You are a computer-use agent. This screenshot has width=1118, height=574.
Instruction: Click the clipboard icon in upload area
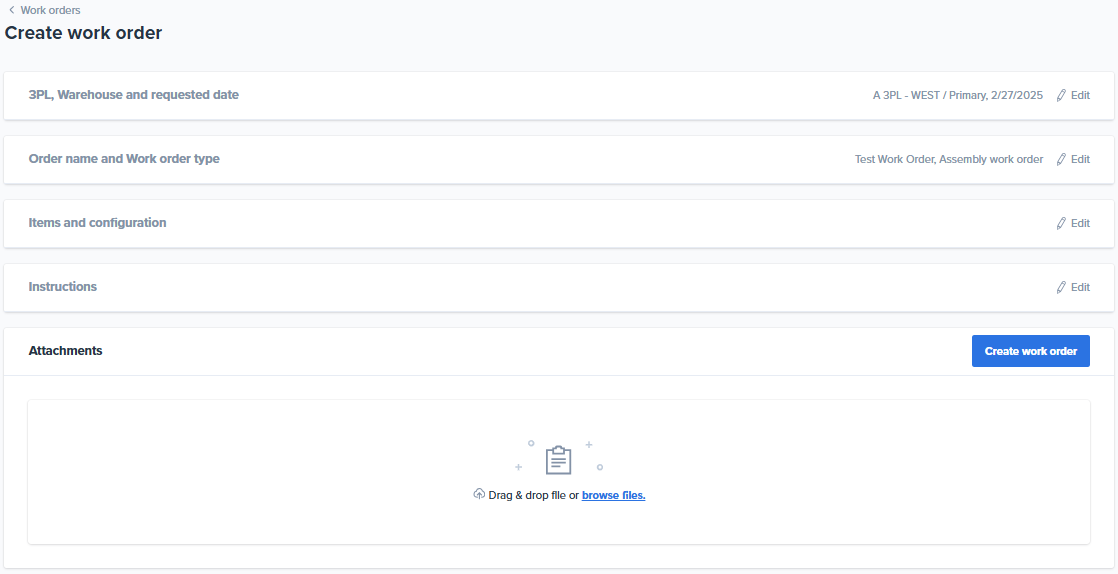click(558, 460)
